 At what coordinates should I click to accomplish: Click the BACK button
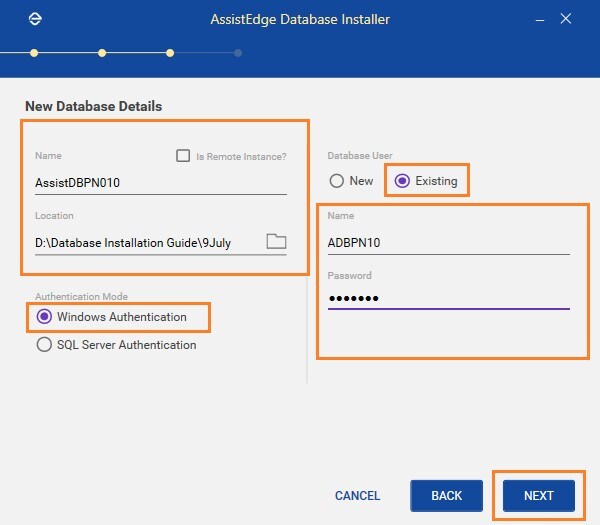point(447,496)
